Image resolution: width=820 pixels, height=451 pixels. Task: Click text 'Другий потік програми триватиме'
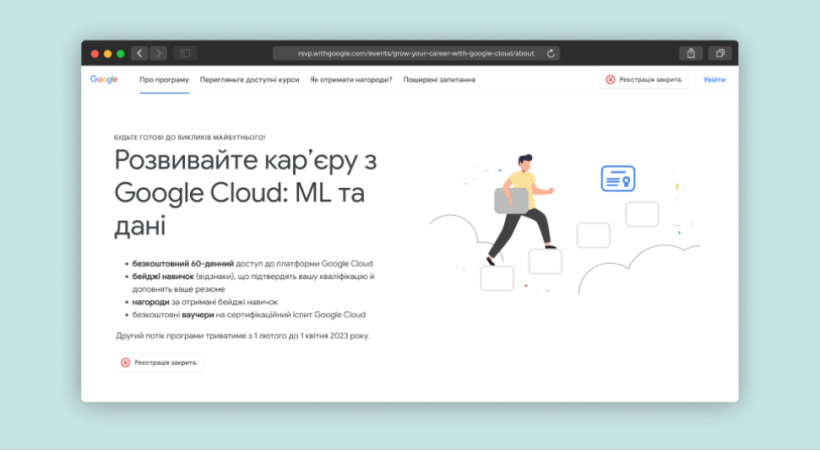point(243,336)
